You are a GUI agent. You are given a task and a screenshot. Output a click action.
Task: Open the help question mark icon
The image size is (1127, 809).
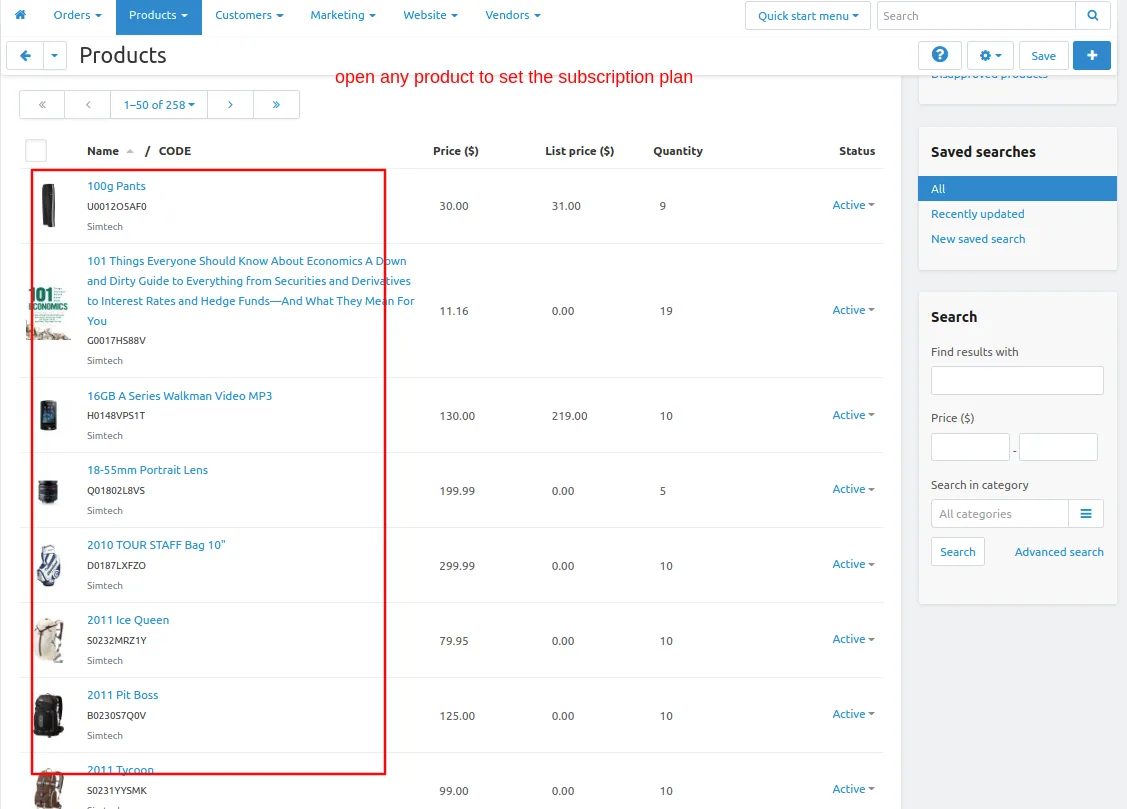tap(939, 55)
